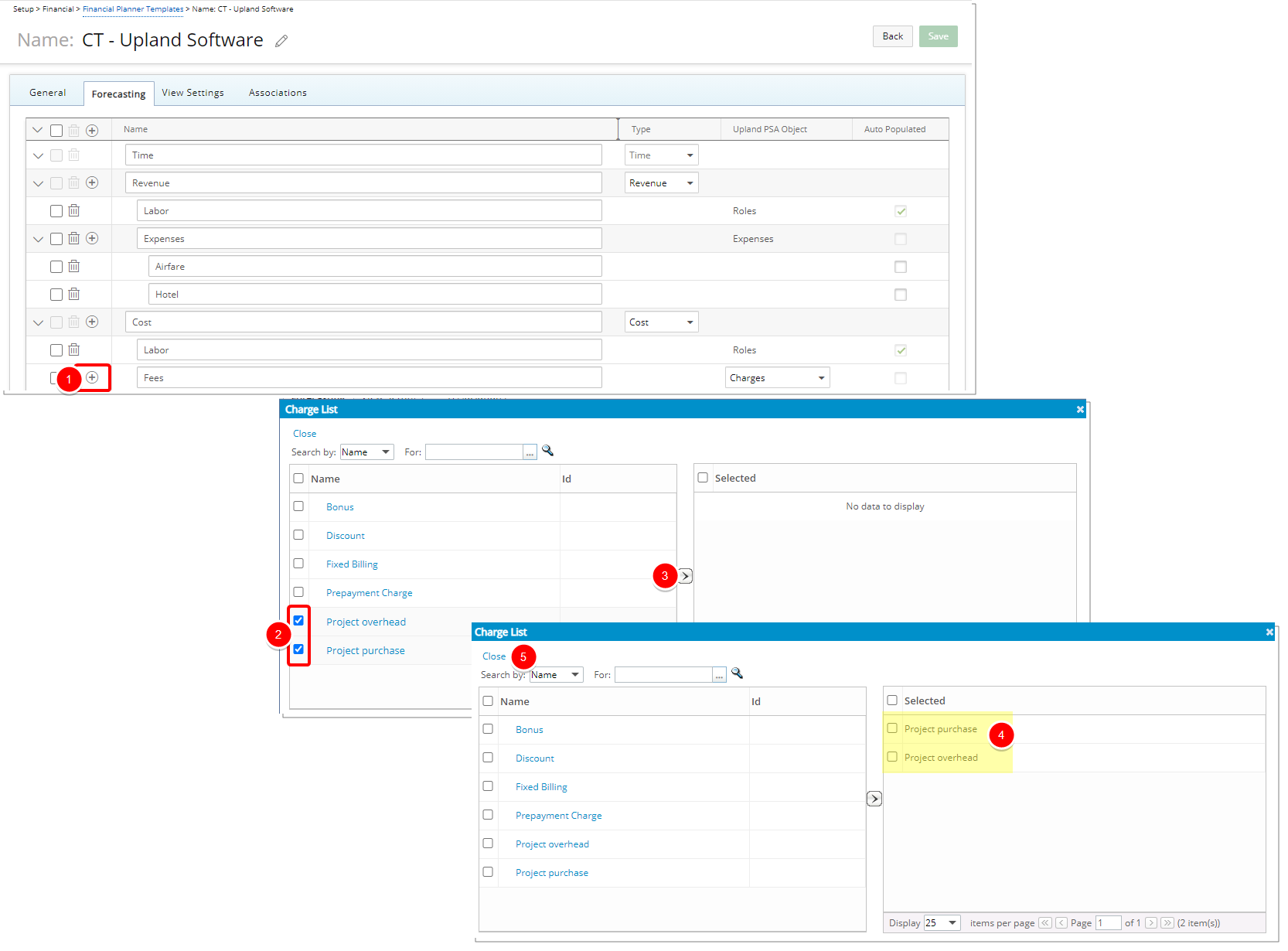Close the back Charge List with X
Image resolution: width=1288 pixels, height=951 pixels.
[x=1080, y=410]
